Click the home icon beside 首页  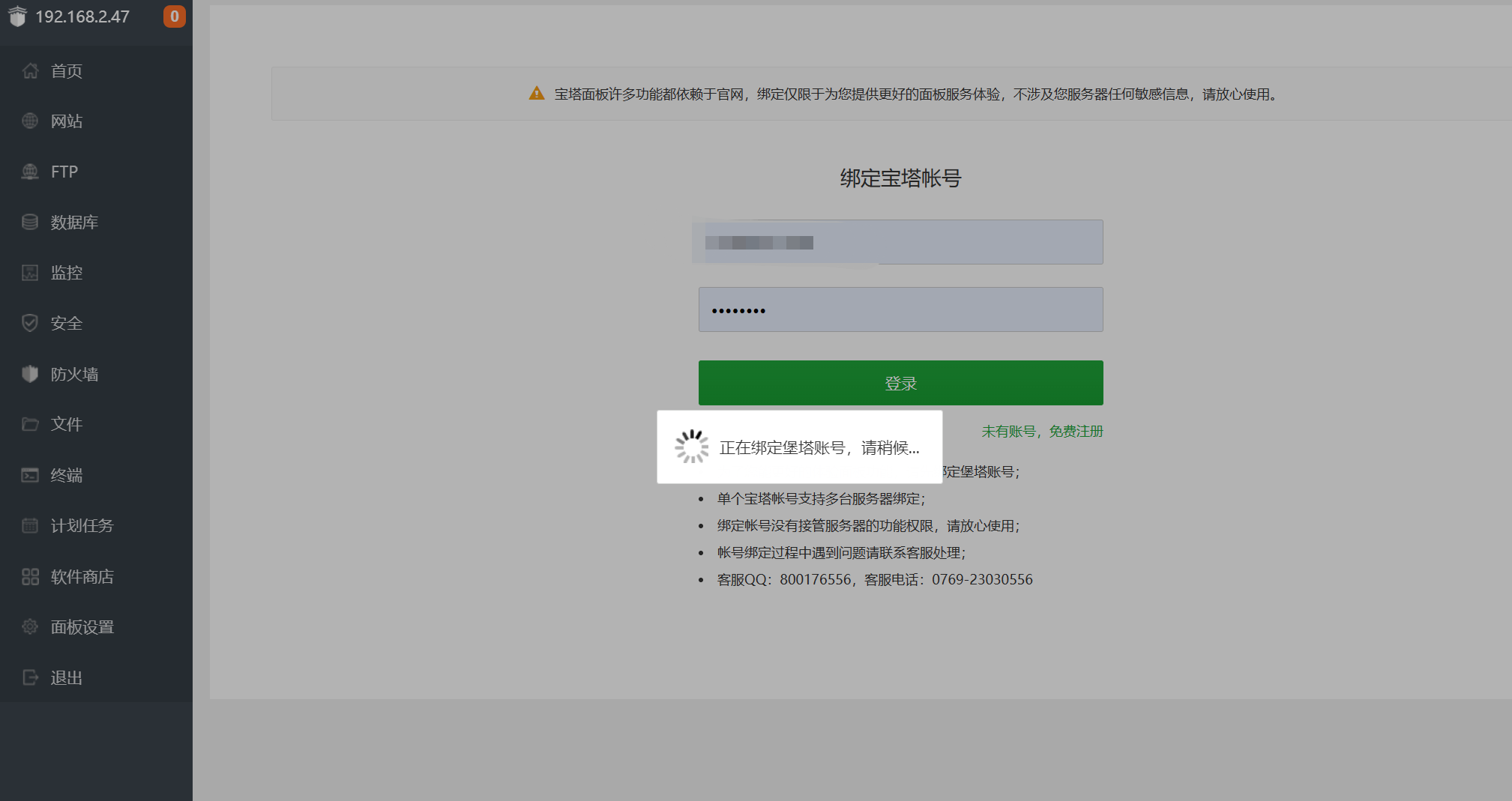point(30,71)
